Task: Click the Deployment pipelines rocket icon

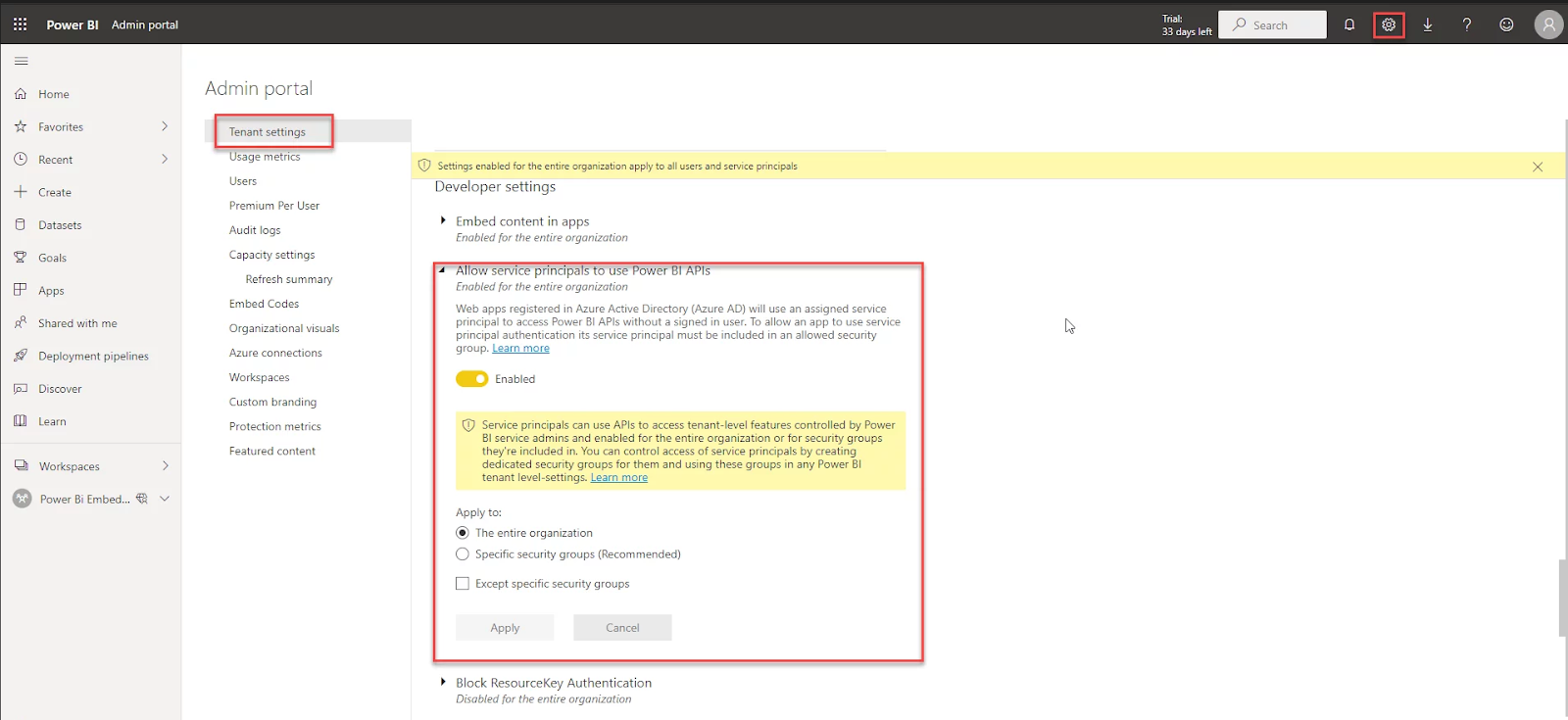Action: [21, 356]
